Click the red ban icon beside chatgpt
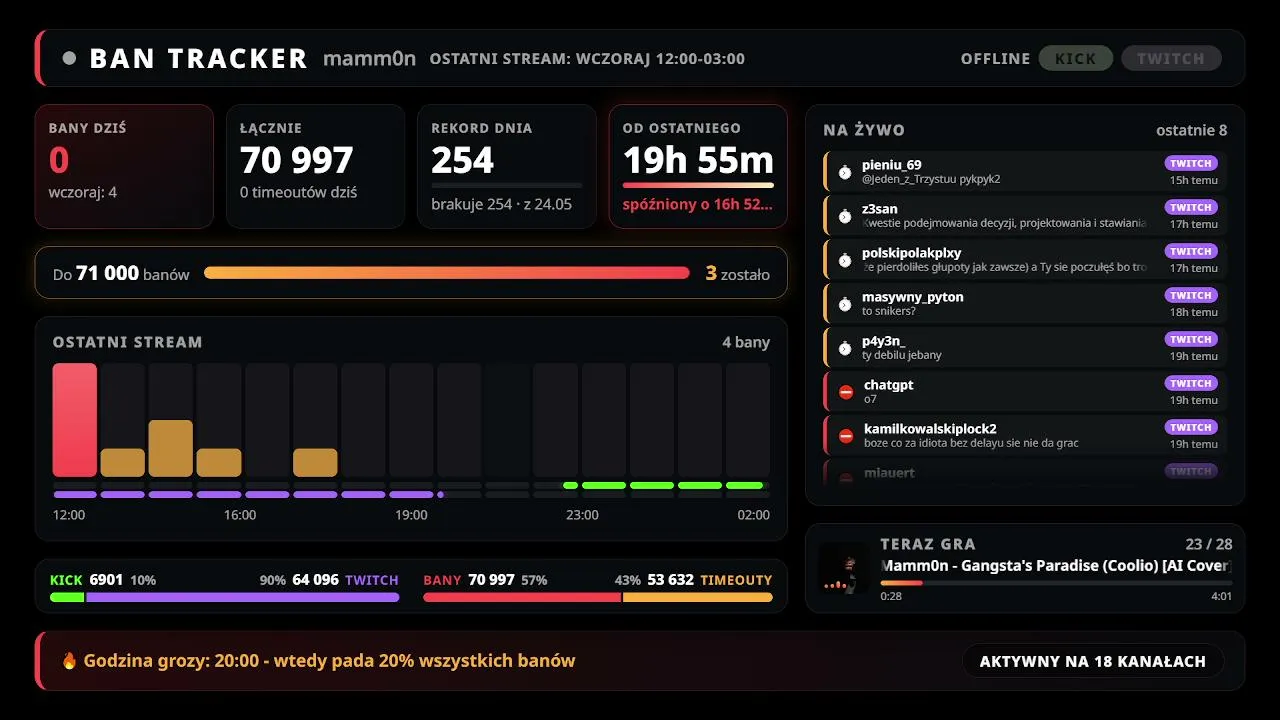The width and height of the screenshot is (1280, 720). [x=846, y=392]
